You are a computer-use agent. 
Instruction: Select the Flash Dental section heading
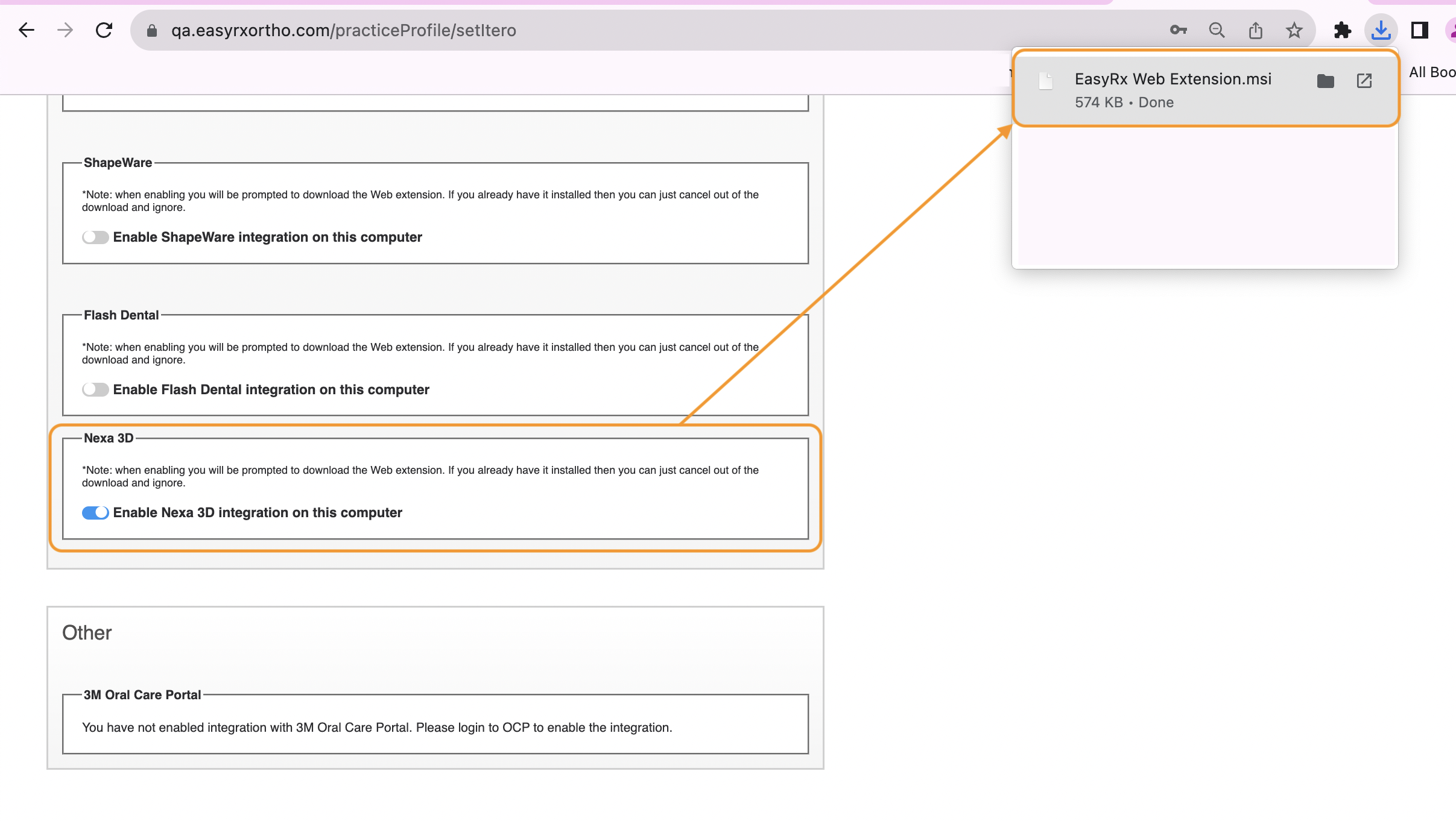pyautogui.click(x=121, y=315)
